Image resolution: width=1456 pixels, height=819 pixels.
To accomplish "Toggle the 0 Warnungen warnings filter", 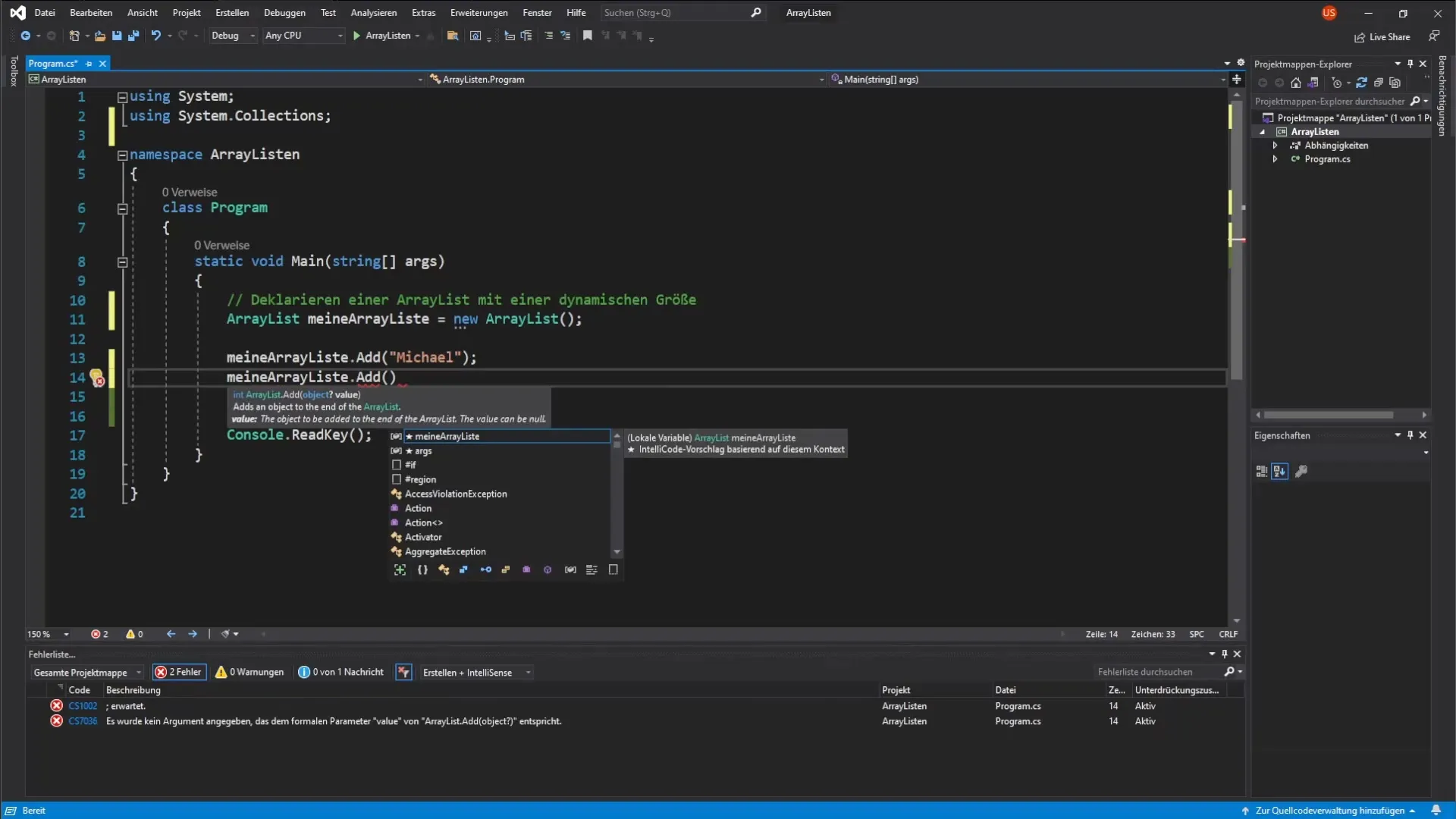I will (249, 672).
